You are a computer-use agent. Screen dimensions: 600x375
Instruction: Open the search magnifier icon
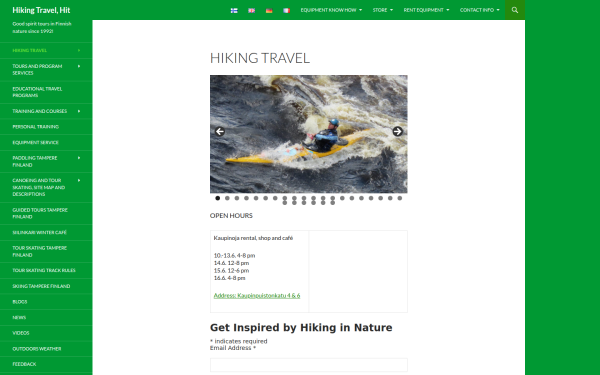tap(515, 10)
